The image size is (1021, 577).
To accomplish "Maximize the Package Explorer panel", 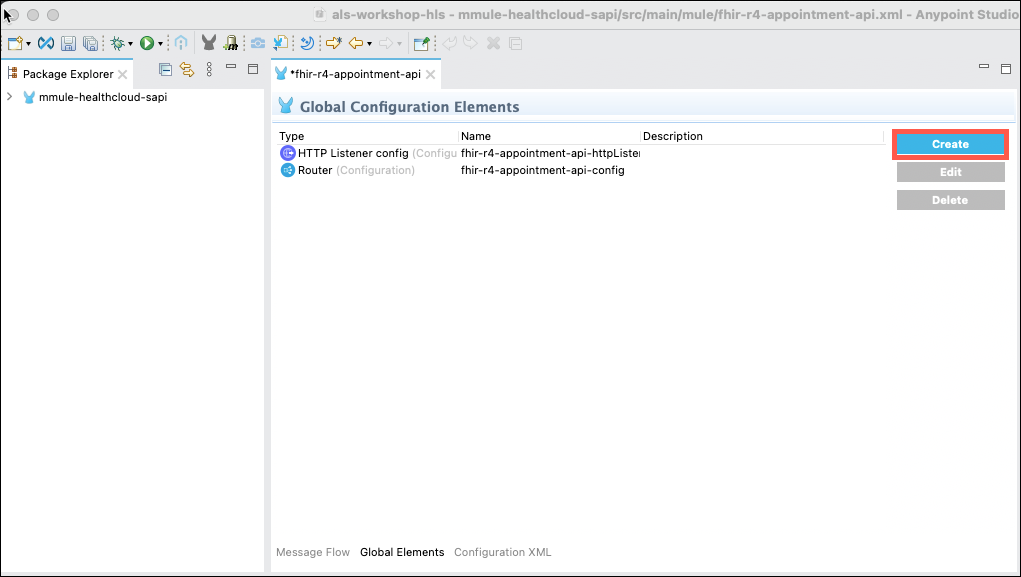I will 253,69.
